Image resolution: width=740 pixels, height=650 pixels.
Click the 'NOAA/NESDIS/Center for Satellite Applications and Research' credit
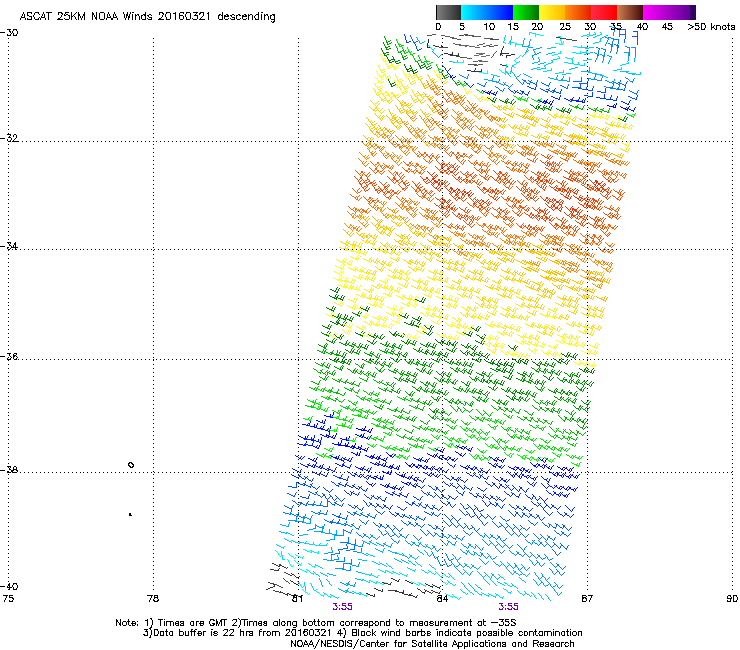click(x=432, y=644)
